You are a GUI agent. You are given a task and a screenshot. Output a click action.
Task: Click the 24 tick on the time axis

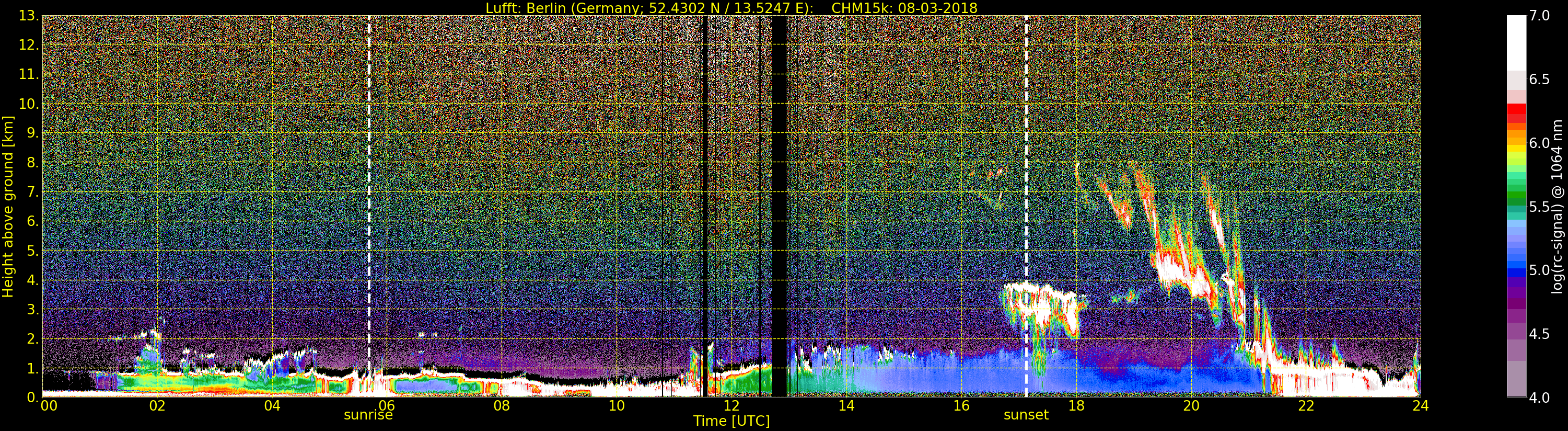[x=1420, y=406]
